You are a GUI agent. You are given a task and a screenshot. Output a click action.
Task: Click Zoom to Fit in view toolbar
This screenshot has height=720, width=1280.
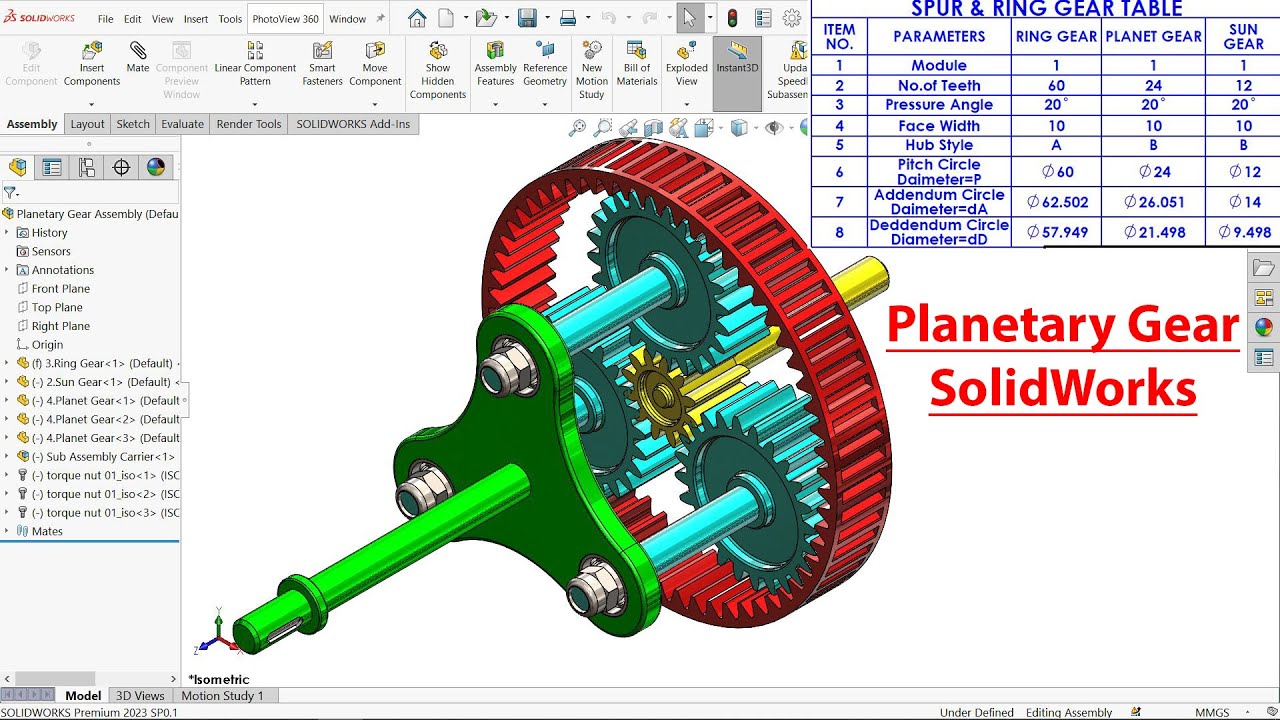577,127
